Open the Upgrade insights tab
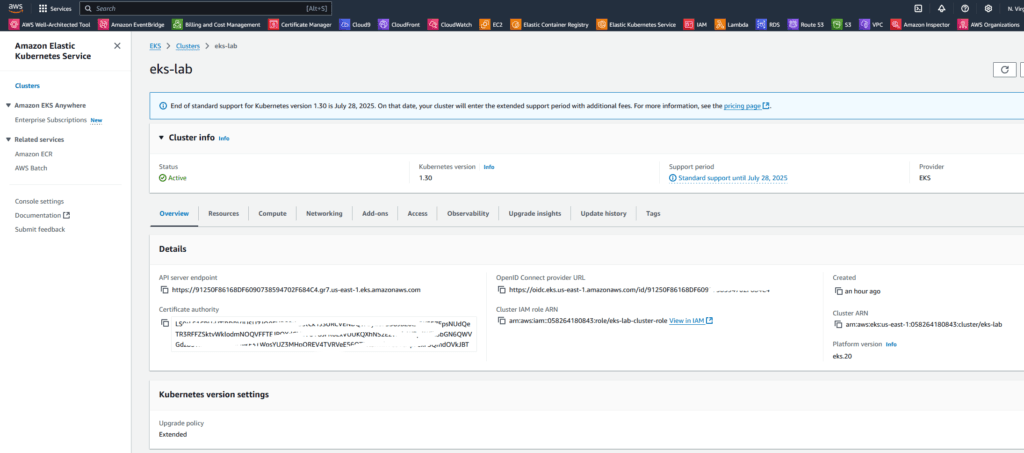This screenshot has height=453, width=1024. (534, 213)
